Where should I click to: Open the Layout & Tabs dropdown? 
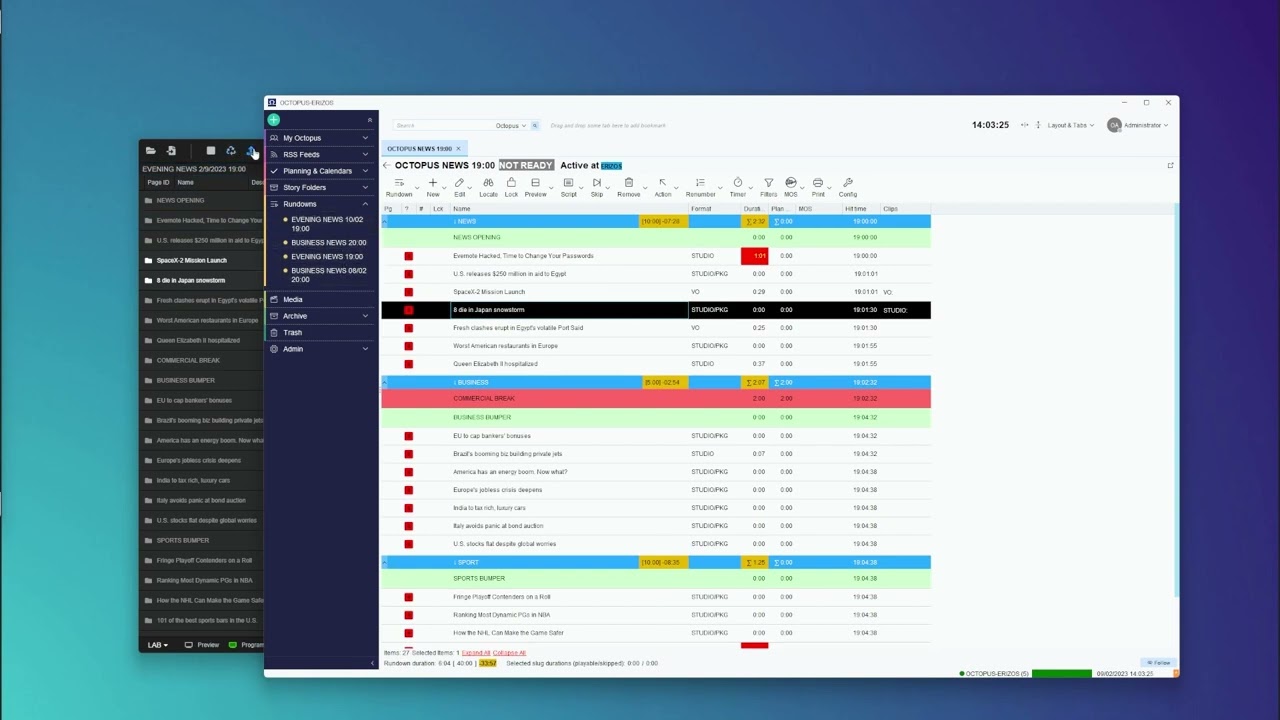point(1070,126)
